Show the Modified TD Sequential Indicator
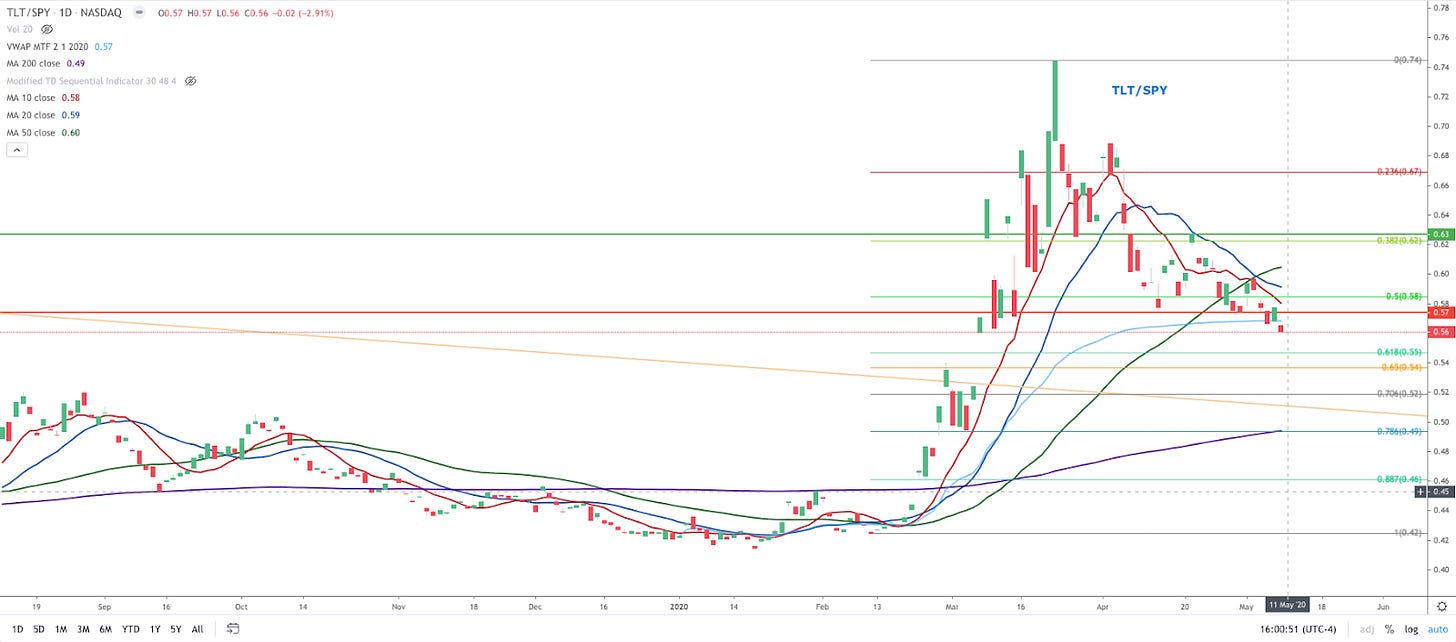The width and height of the screenshot is (1456, 642). click(191, 80)
